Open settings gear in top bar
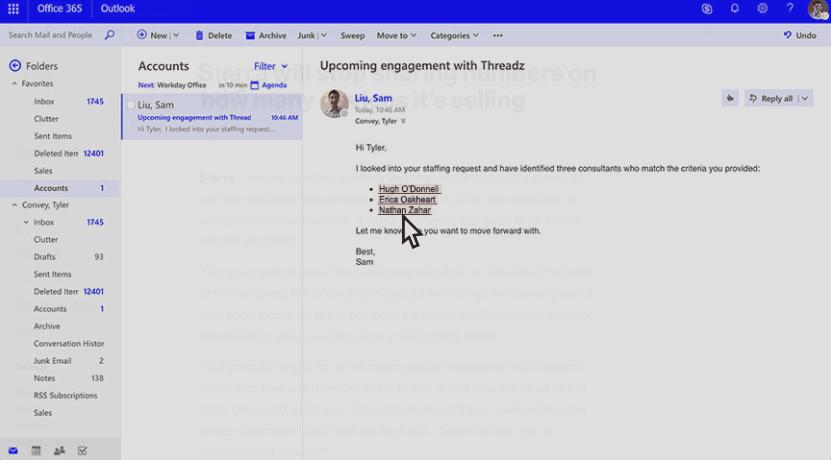This screenshot has width=831, height=460. [x=762, y=8]
